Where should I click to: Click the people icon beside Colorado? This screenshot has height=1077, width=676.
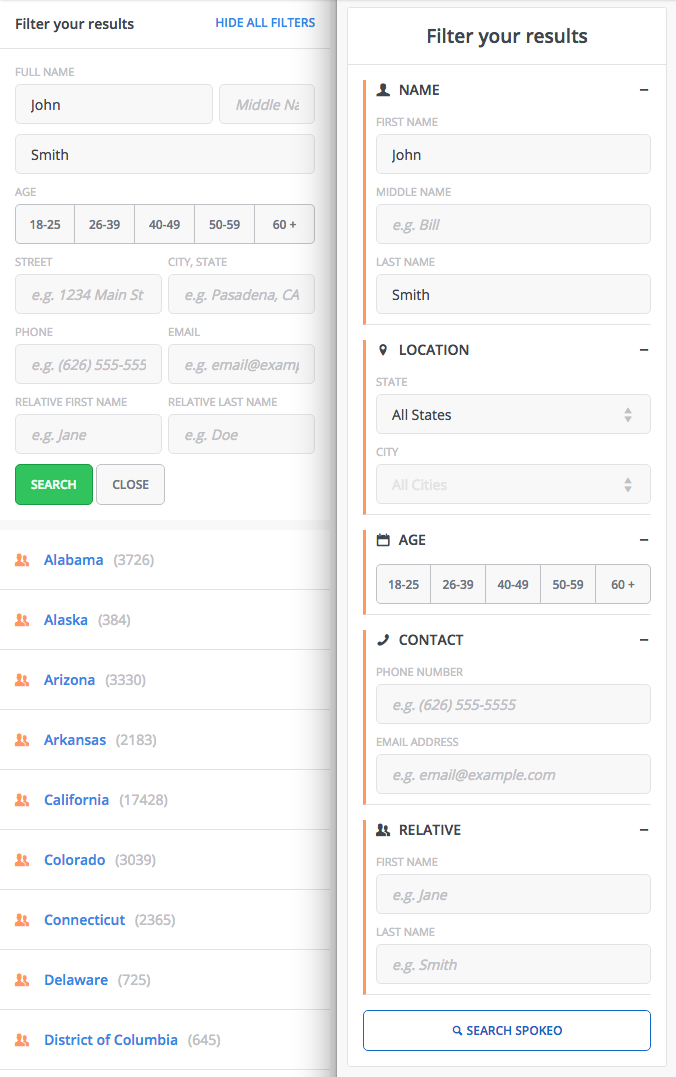pos(22,860)
